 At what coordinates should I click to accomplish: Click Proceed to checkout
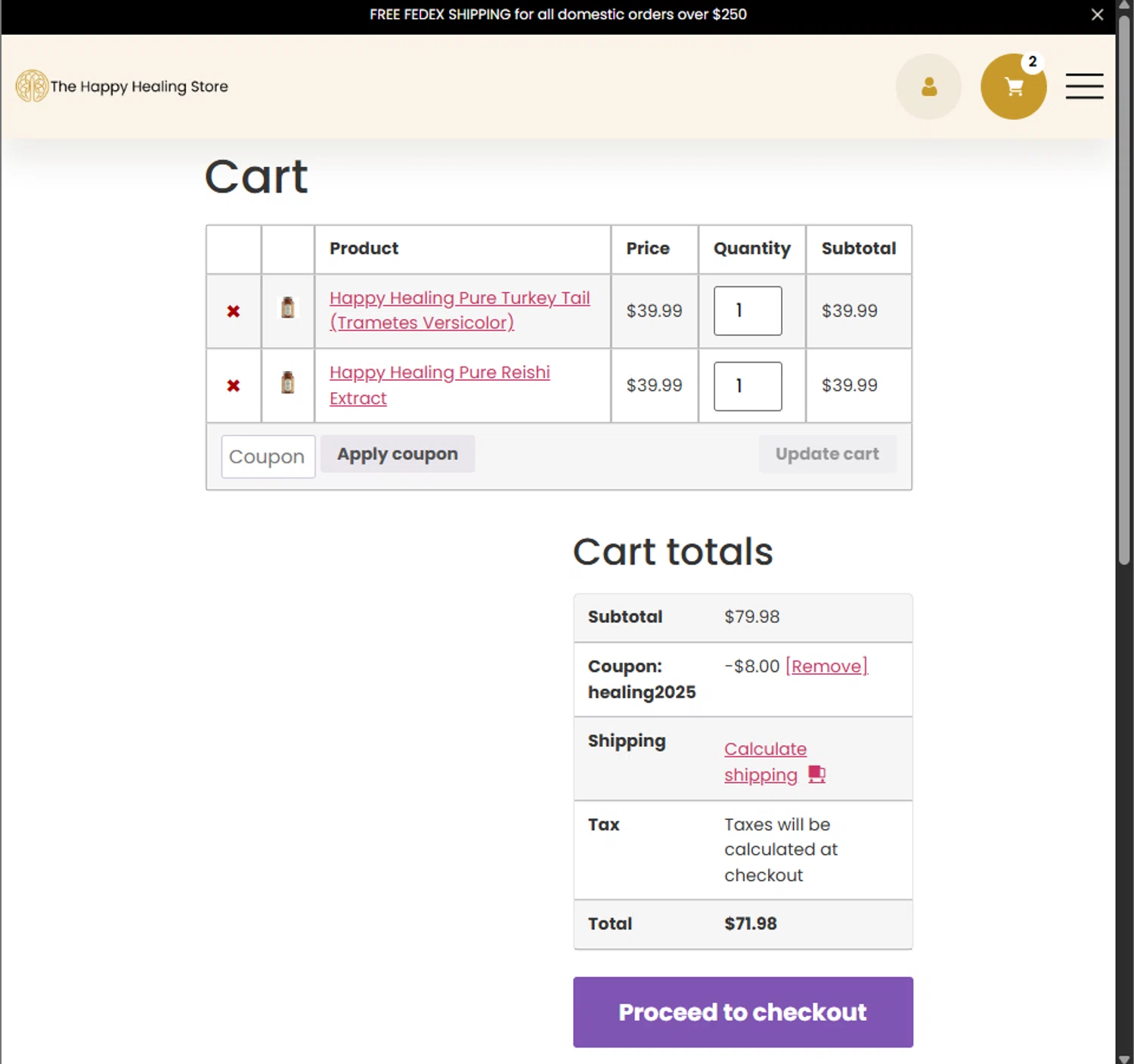click(743, 1013)
